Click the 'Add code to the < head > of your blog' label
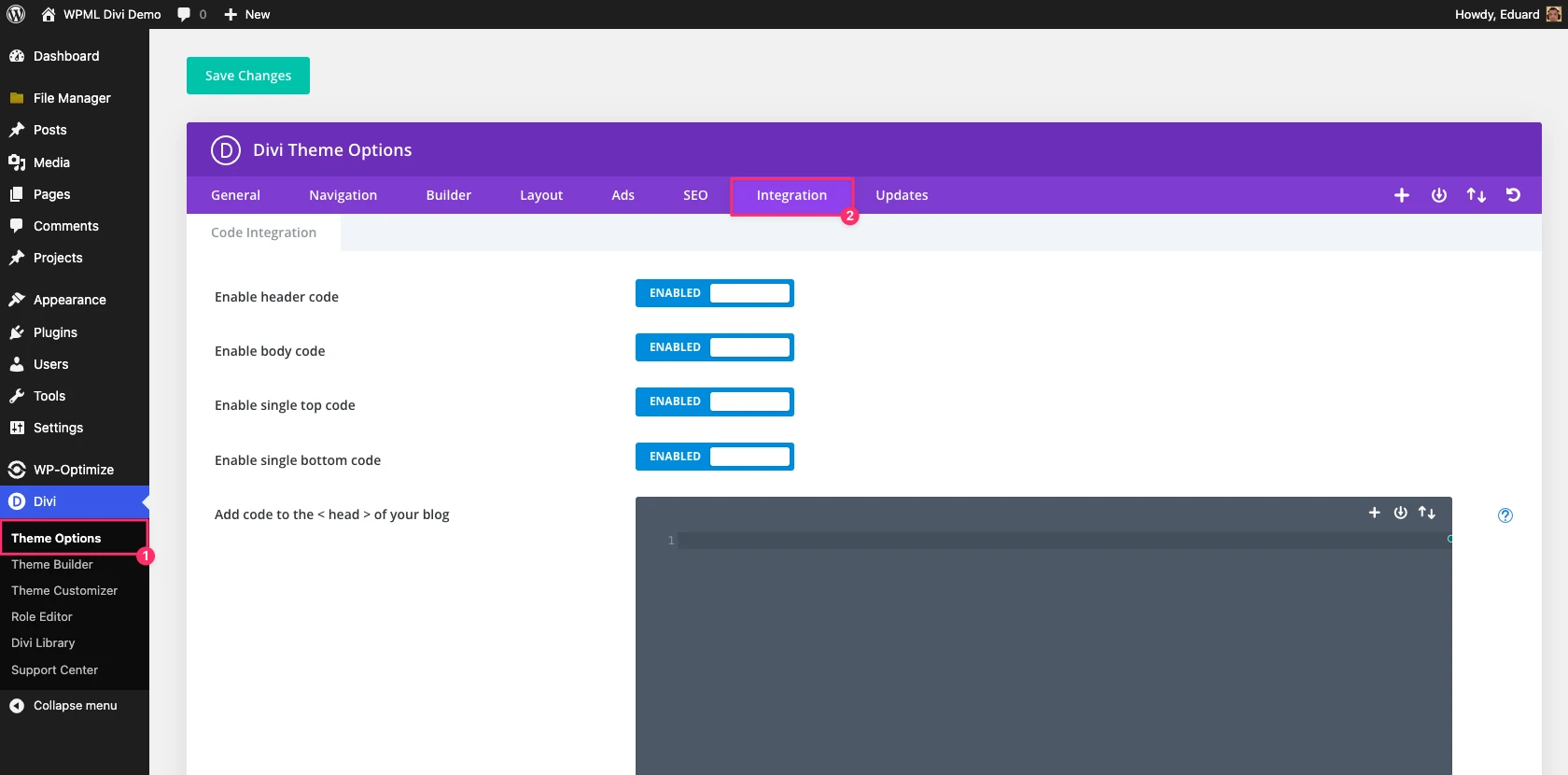The image size is (1568, 775). tap(331, 514)
